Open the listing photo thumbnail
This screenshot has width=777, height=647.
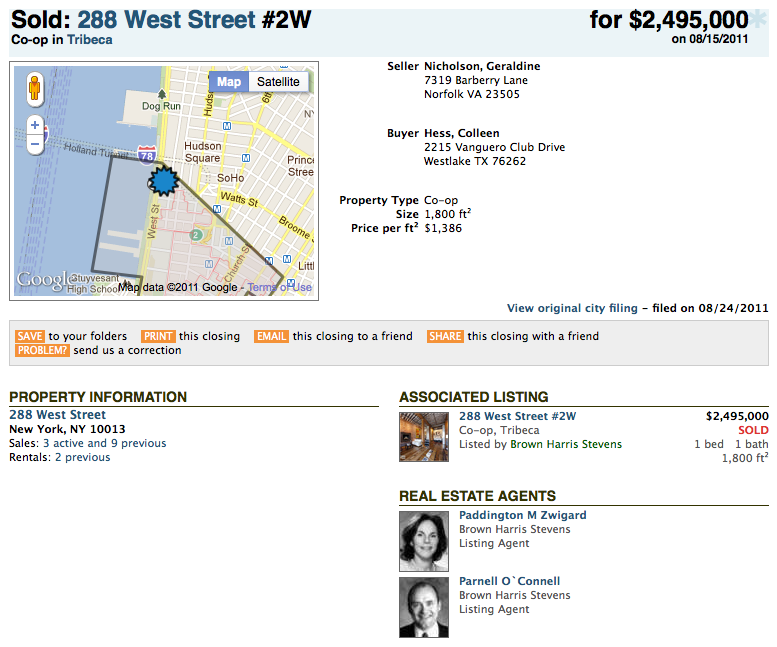click(424, 436)
